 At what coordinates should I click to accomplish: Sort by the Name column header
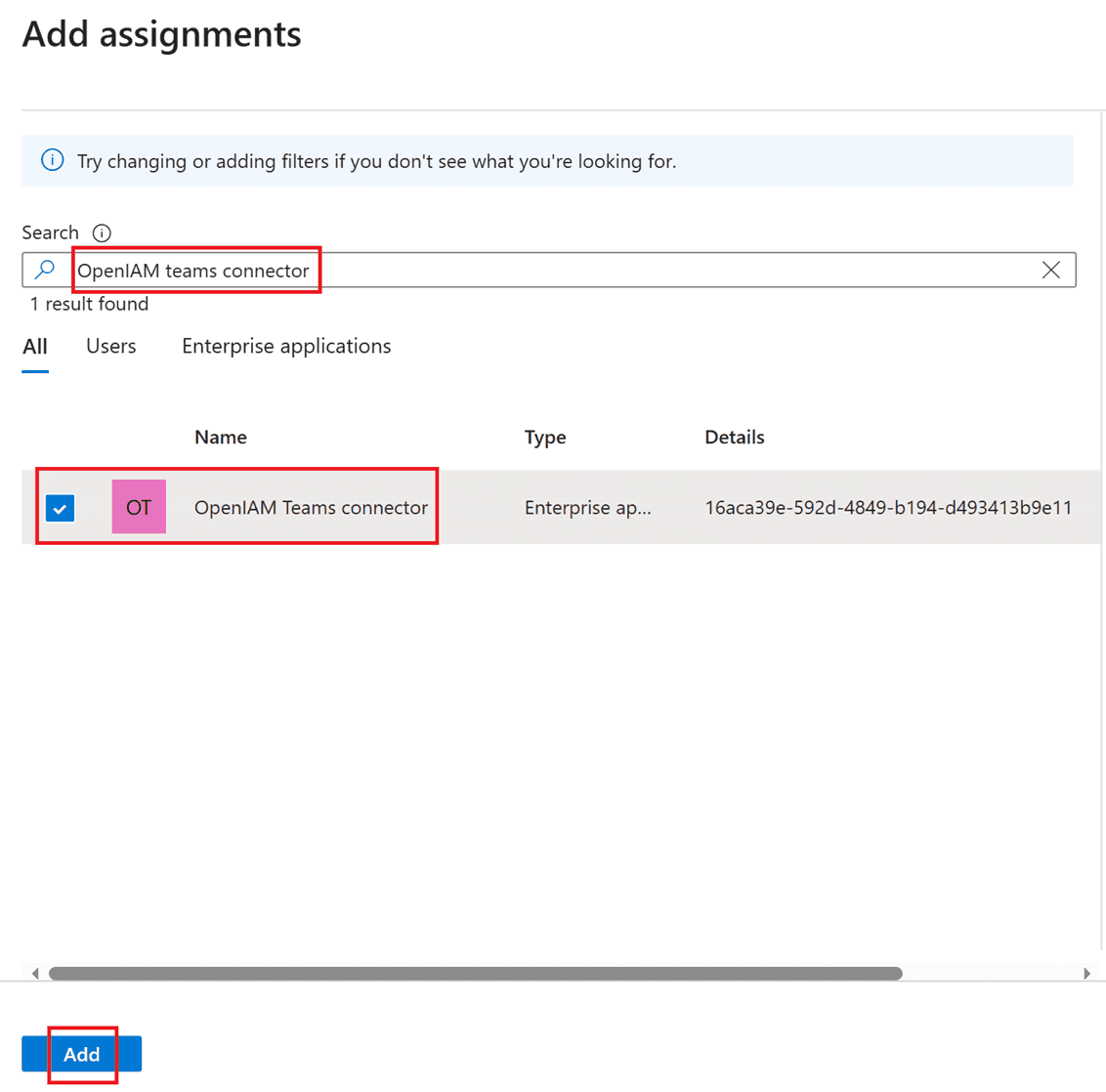(x=221, y=438)
